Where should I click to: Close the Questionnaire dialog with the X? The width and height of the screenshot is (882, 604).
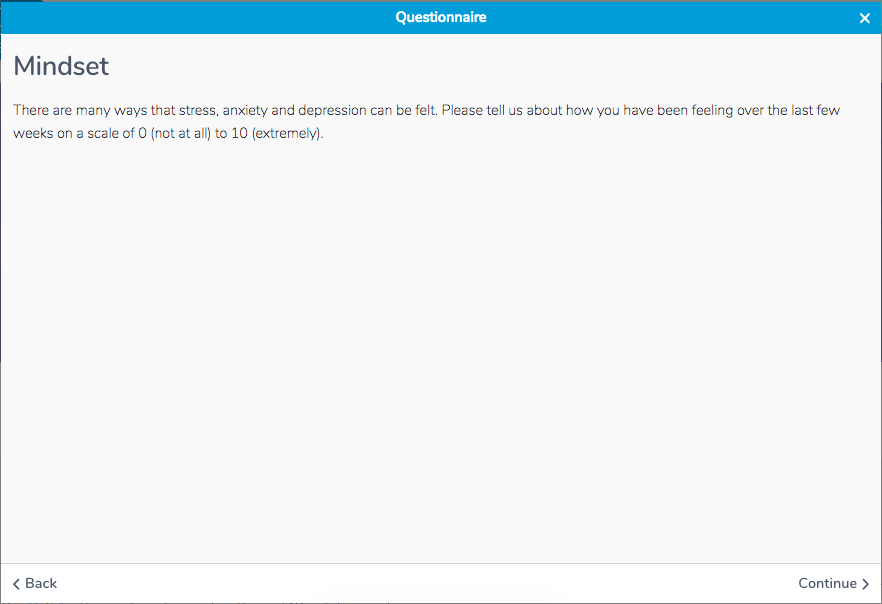click(865, 18)
